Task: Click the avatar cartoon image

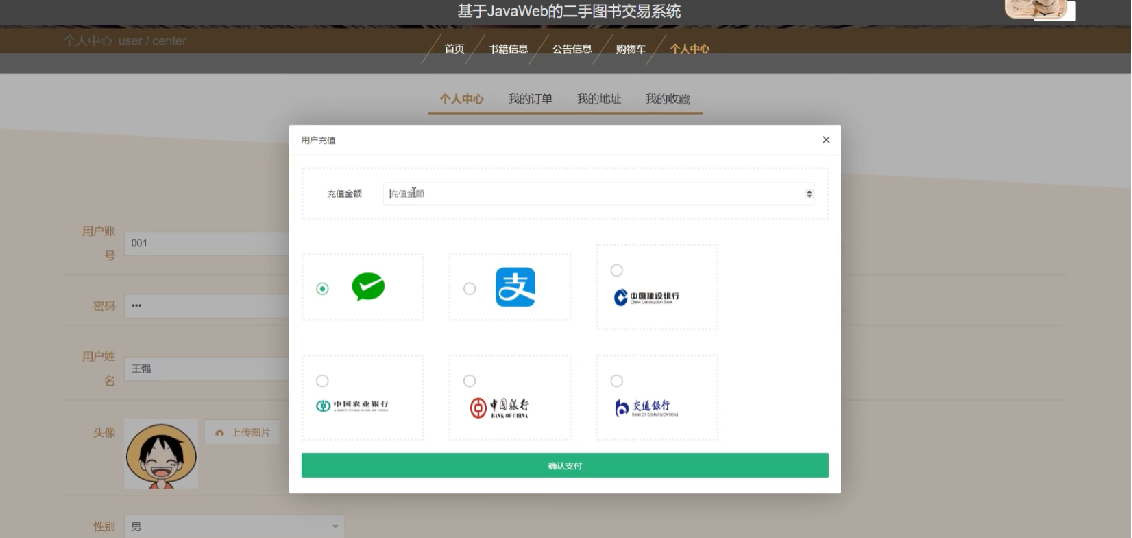Action: point(161,454)
